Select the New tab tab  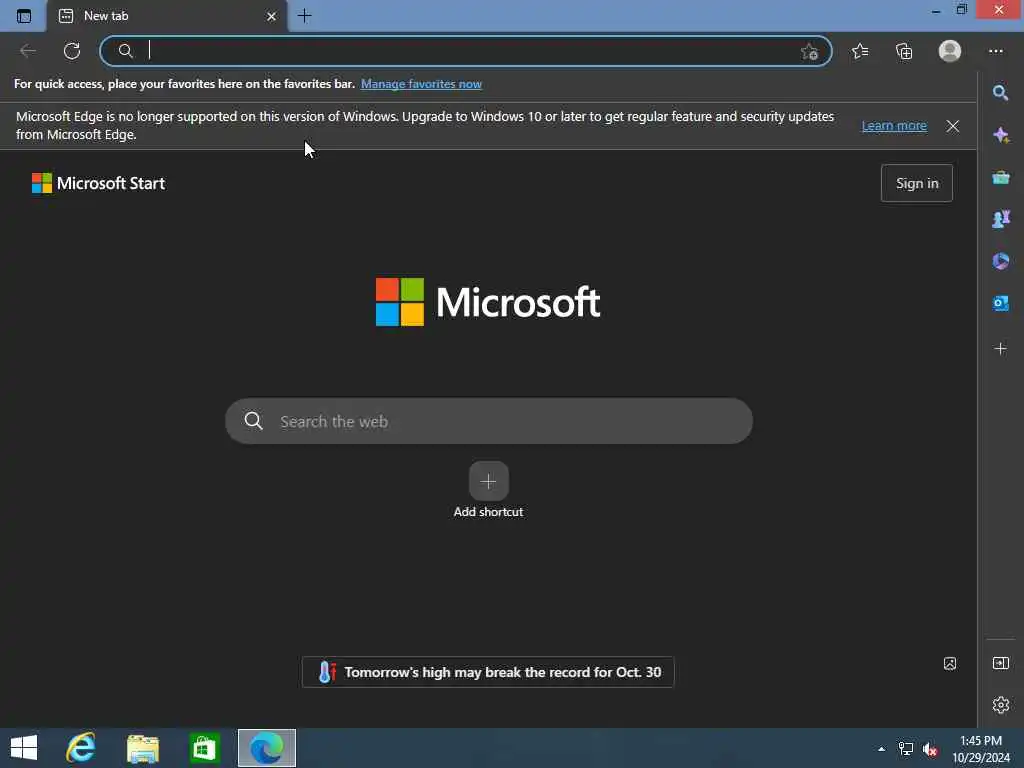coord(167,16)
